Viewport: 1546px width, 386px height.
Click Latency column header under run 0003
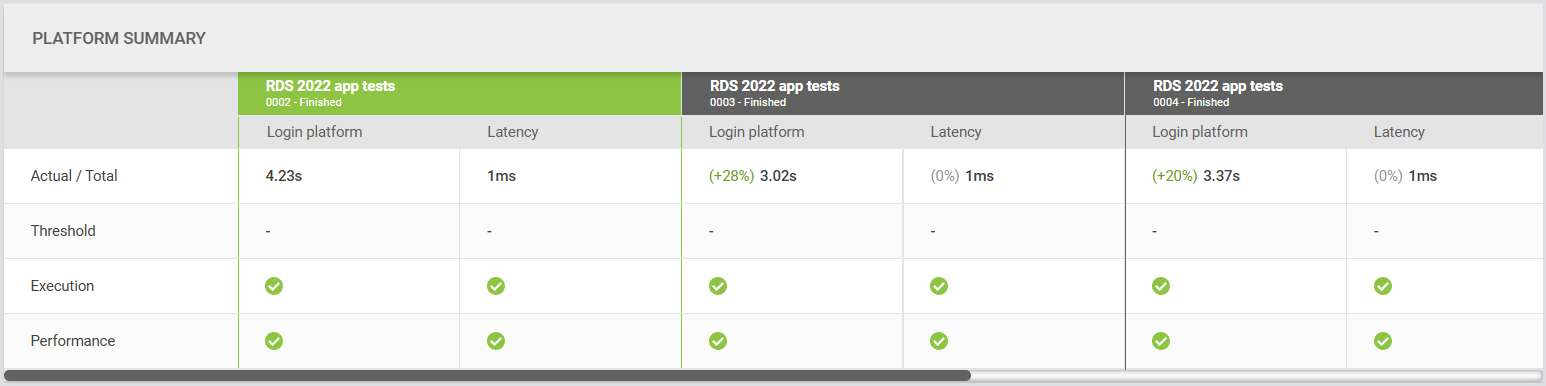[956, 132]
